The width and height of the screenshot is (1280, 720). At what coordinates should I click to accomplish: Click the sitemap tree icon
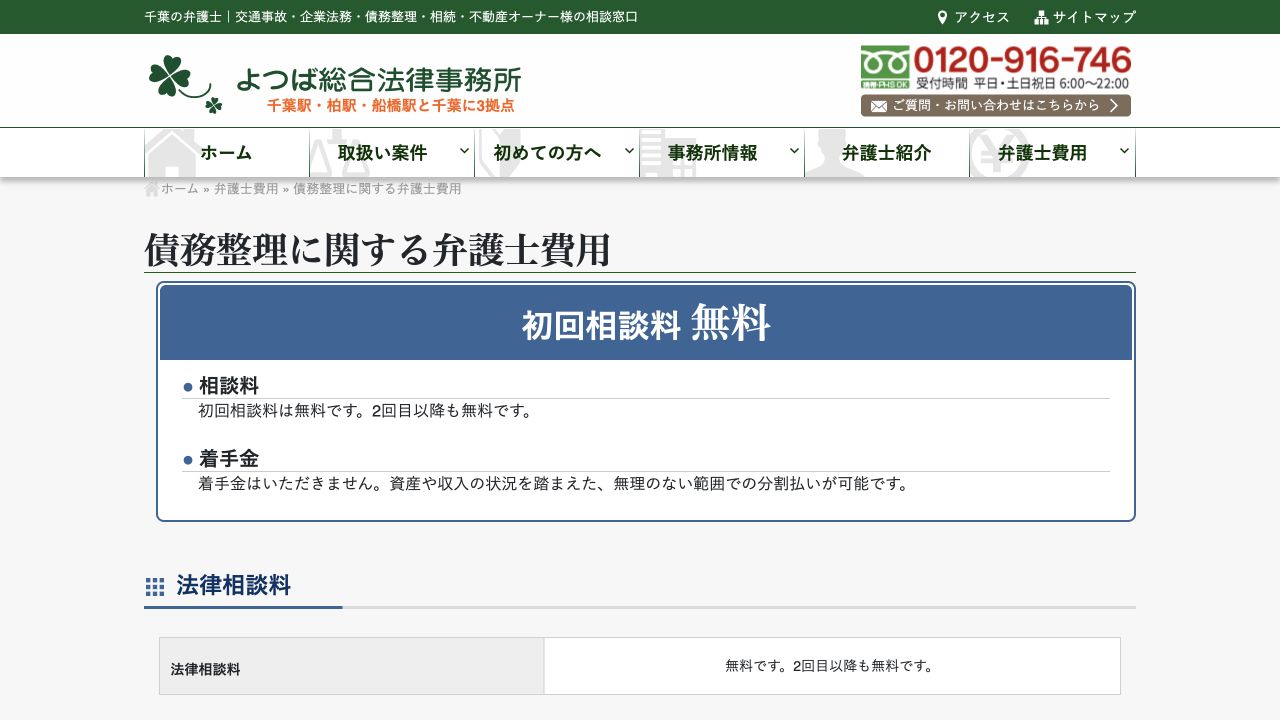[1041, 17]
